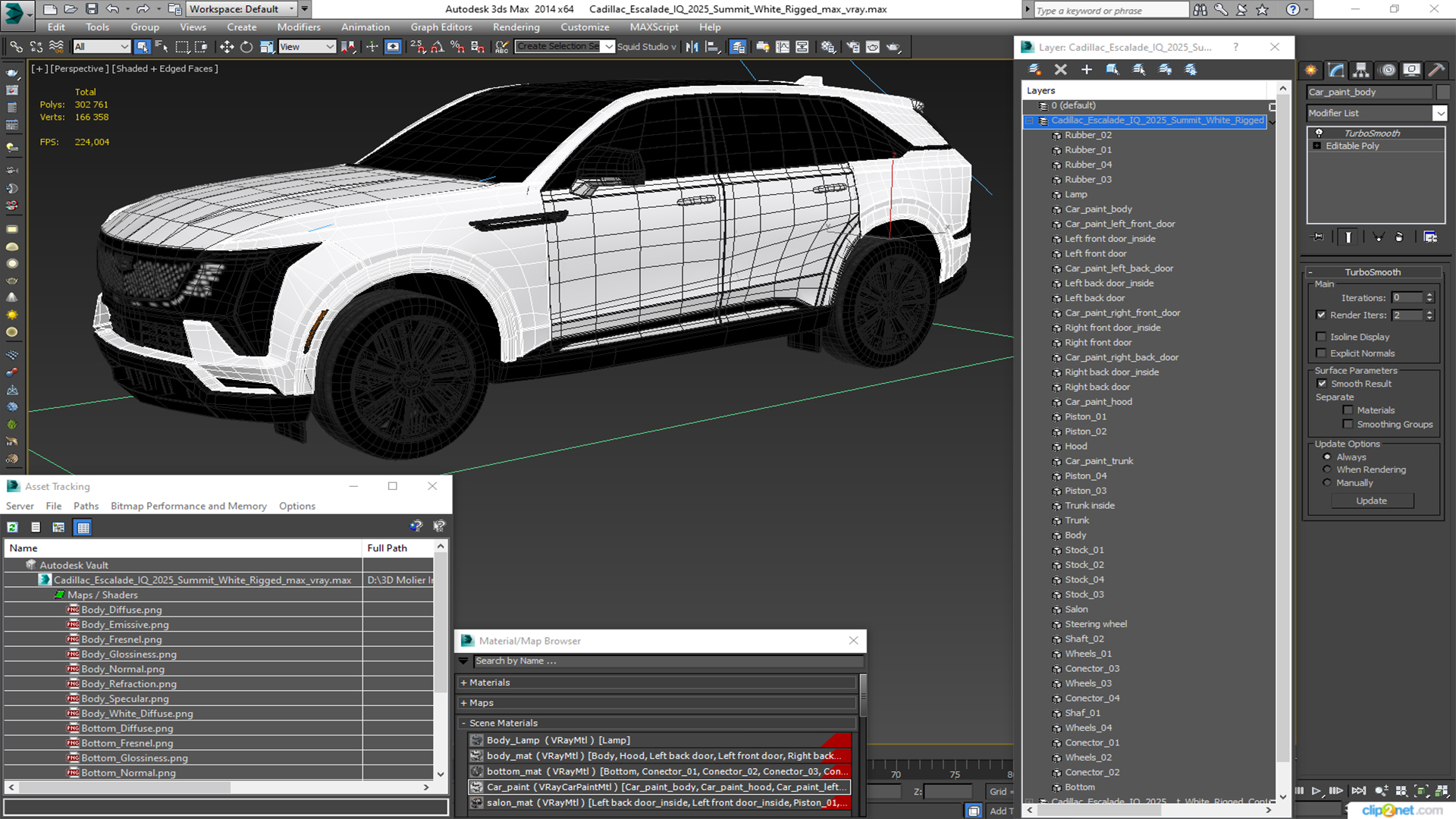This screenshot has width=1456, height=819.
Task: Enable the Explicit Normals checkbox
Action: click(1321, 353)
